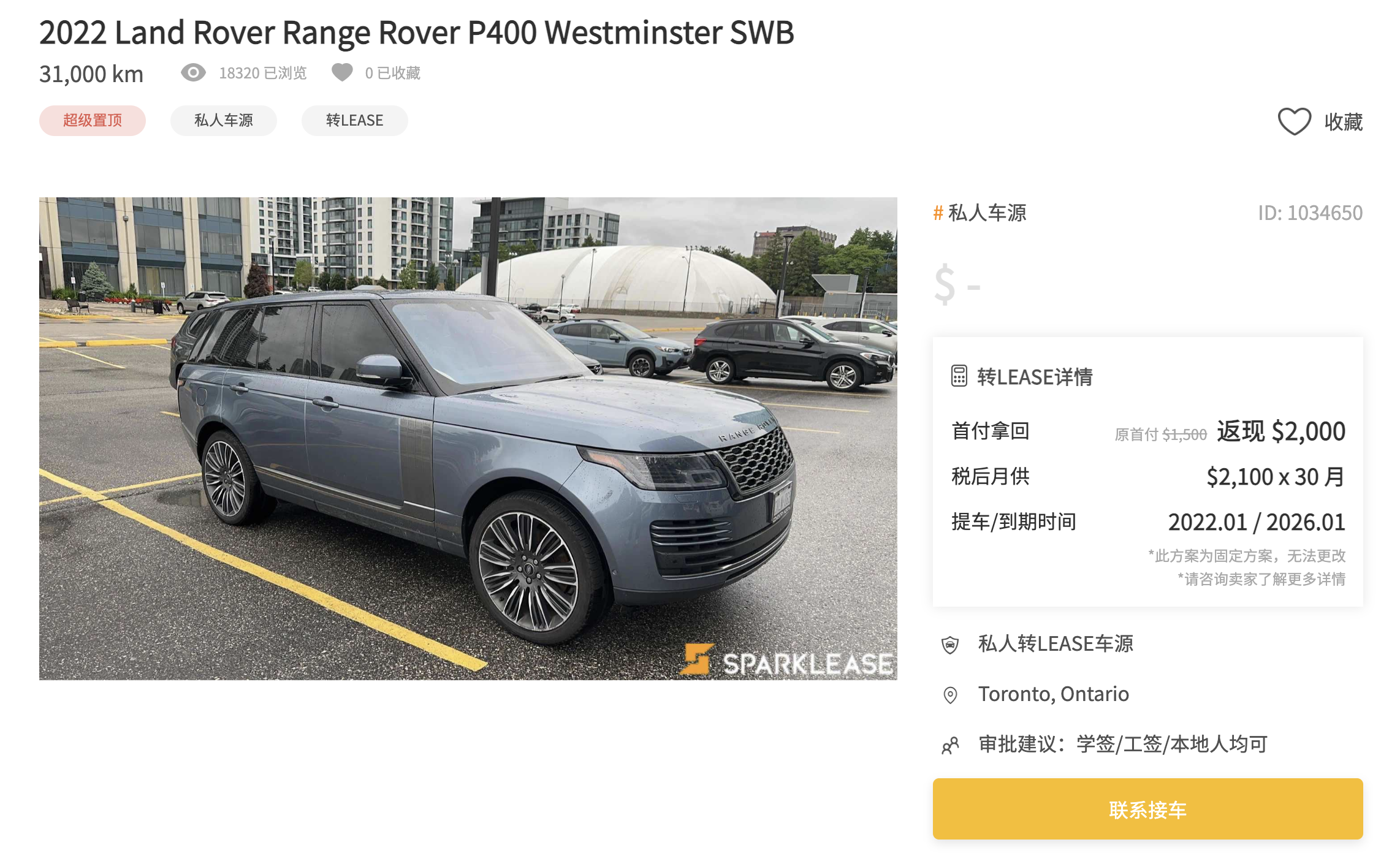Image resolution: width=1400 pixels, height=853 pixels.
Task: Click the Toronto, Ontario location text
Action: pyautogui.click(x=1053, y=694)
